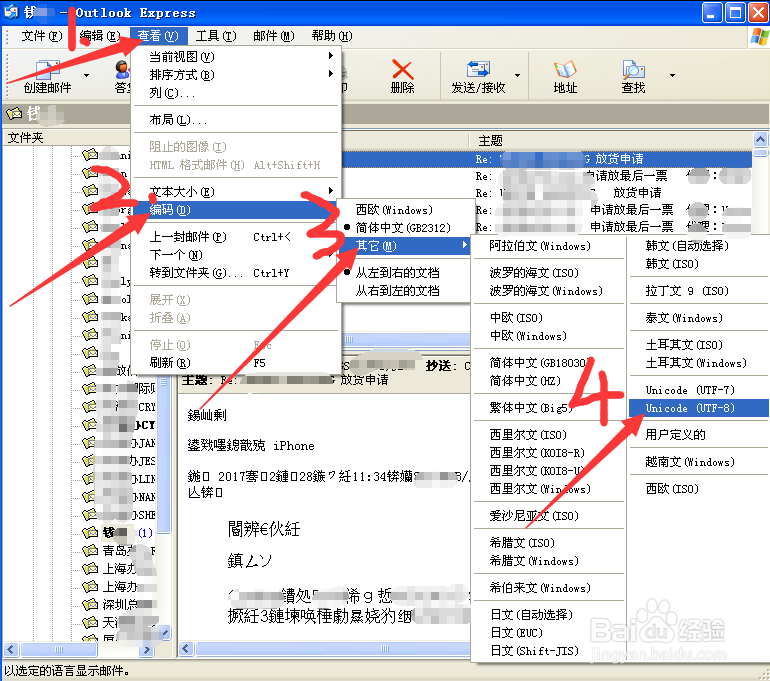Select 简体中文(GB2312) encoding radio option
Image resolution: width=770 pixels, height=681 pixels.
tap(404, 228)
